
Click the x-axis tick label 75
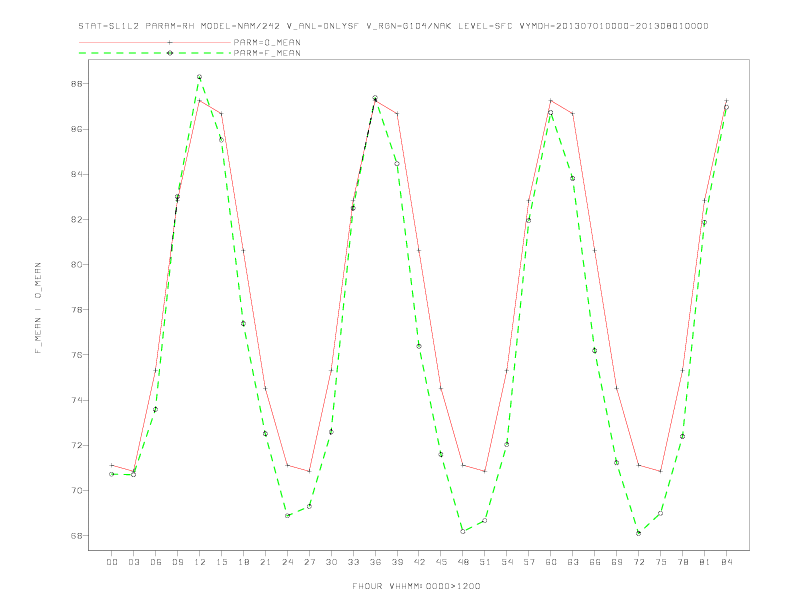[661, 562]
